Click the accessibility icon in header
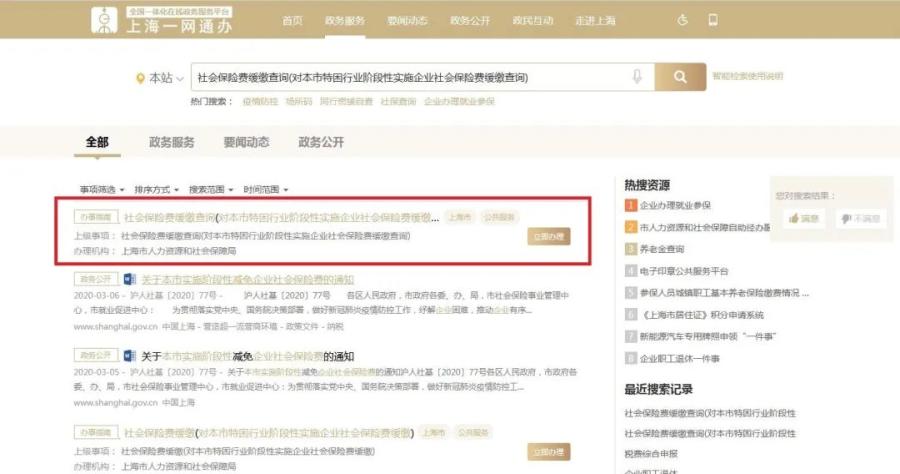900x474 pixels. [682, 20]
